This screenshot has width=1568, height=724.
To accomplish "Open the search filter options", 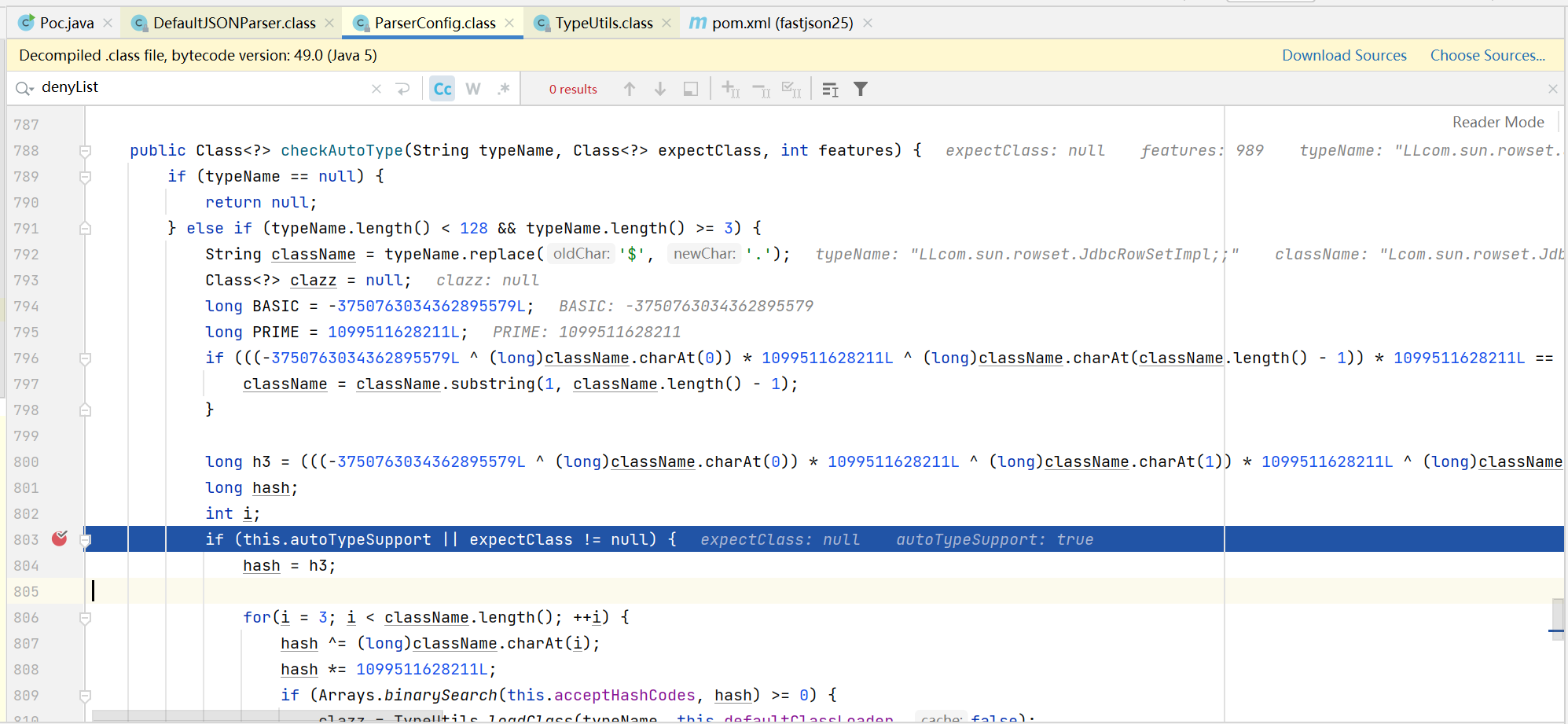I will [x=861, y=89].
